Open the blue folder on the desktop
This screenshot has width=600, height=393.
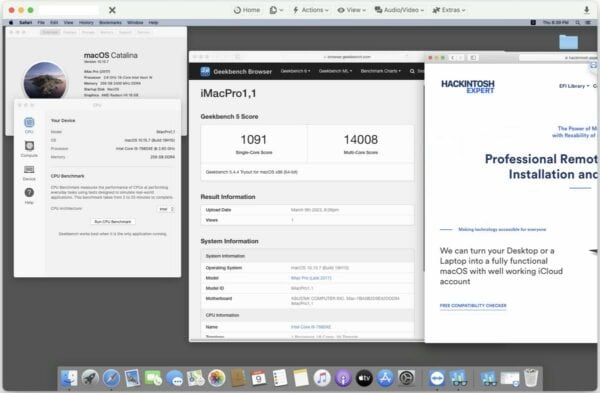568,41
